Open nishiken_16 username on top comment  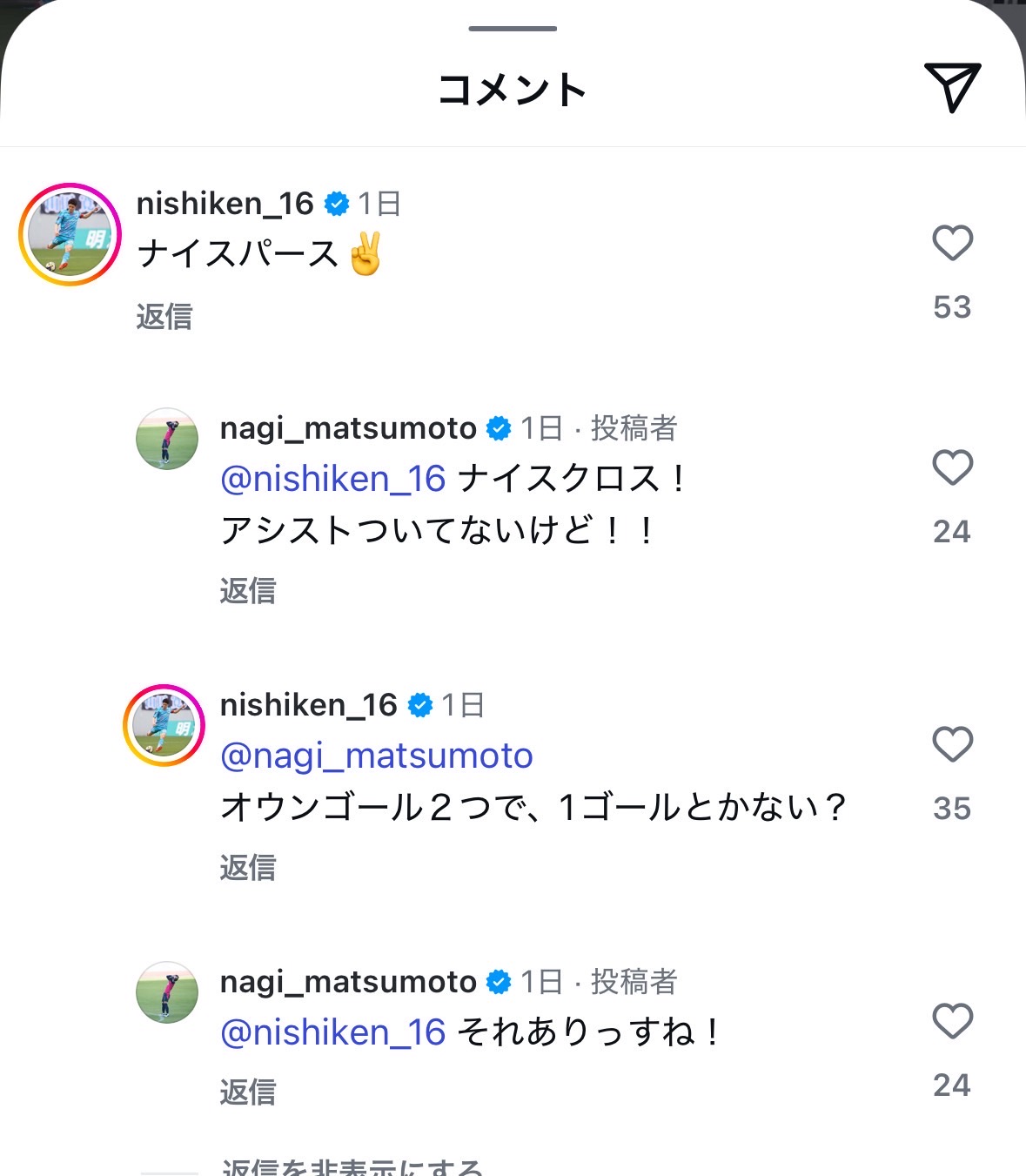[x=225, y=204]
